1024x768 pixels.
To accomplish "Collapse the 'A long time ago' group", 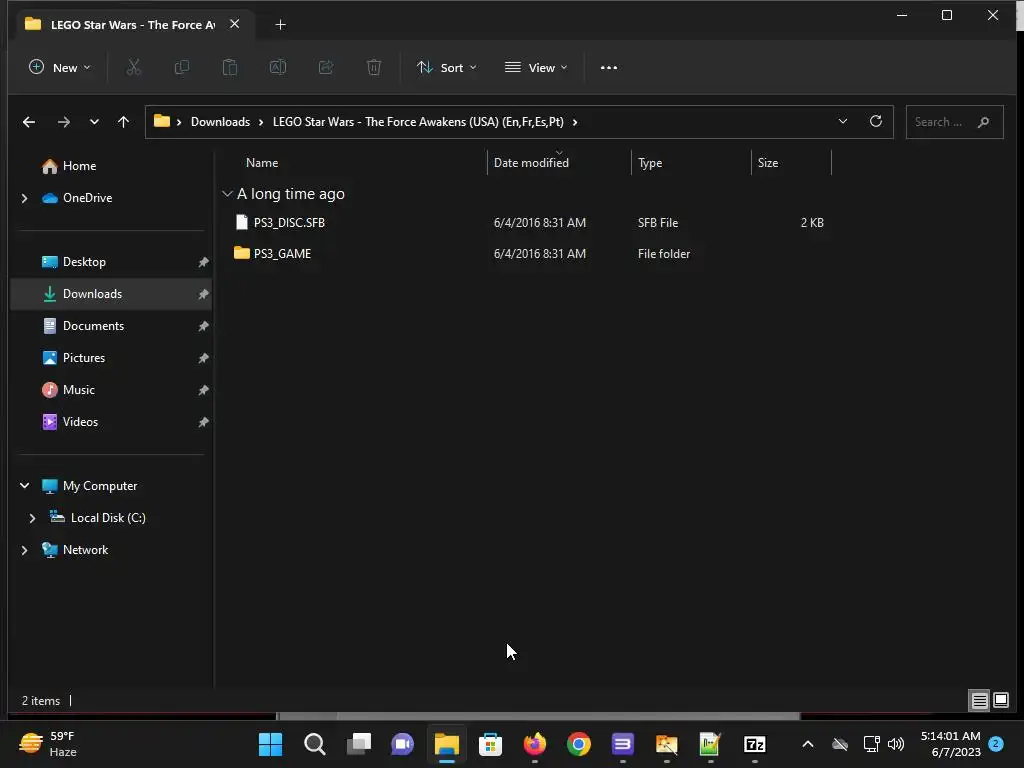I will 227,194.
